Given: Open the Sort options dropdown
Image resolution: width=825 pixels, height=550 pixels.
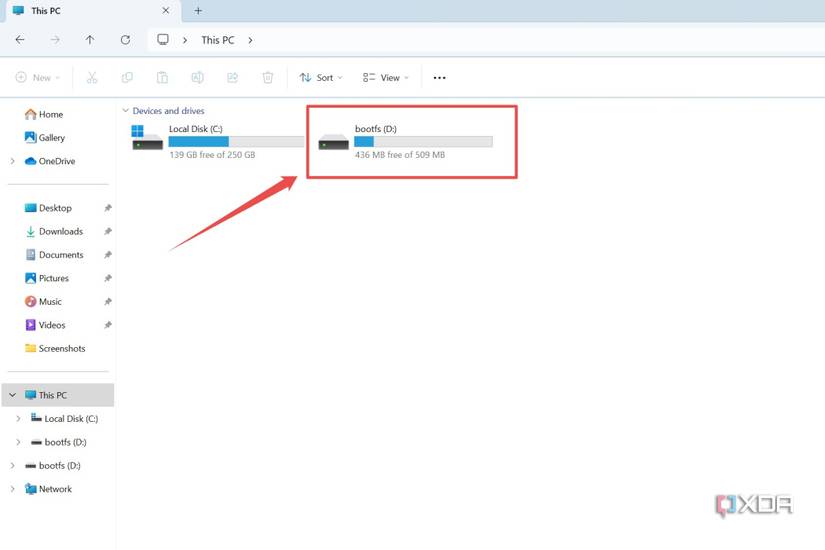Looking at the screenshot, I should pyautogui.click(x=321, y=78).
